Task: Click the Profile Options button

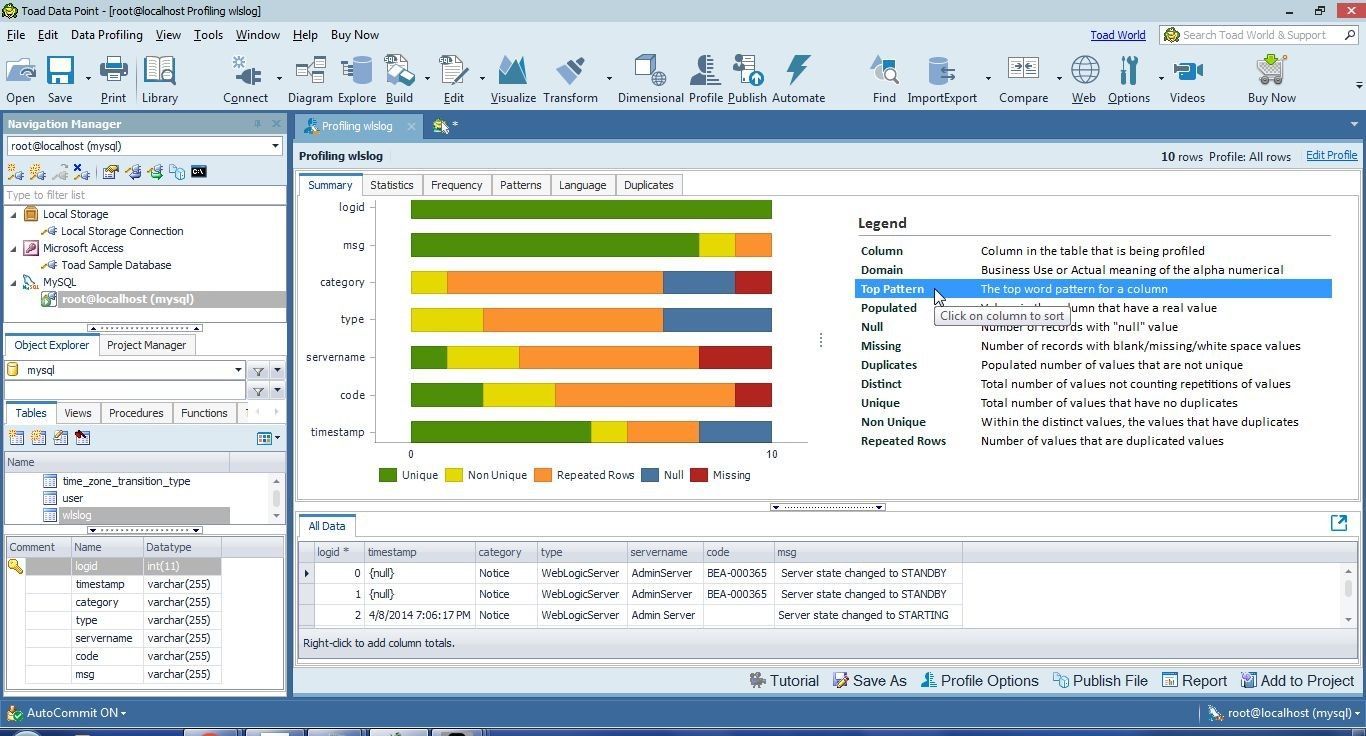Action: (979, 681)
